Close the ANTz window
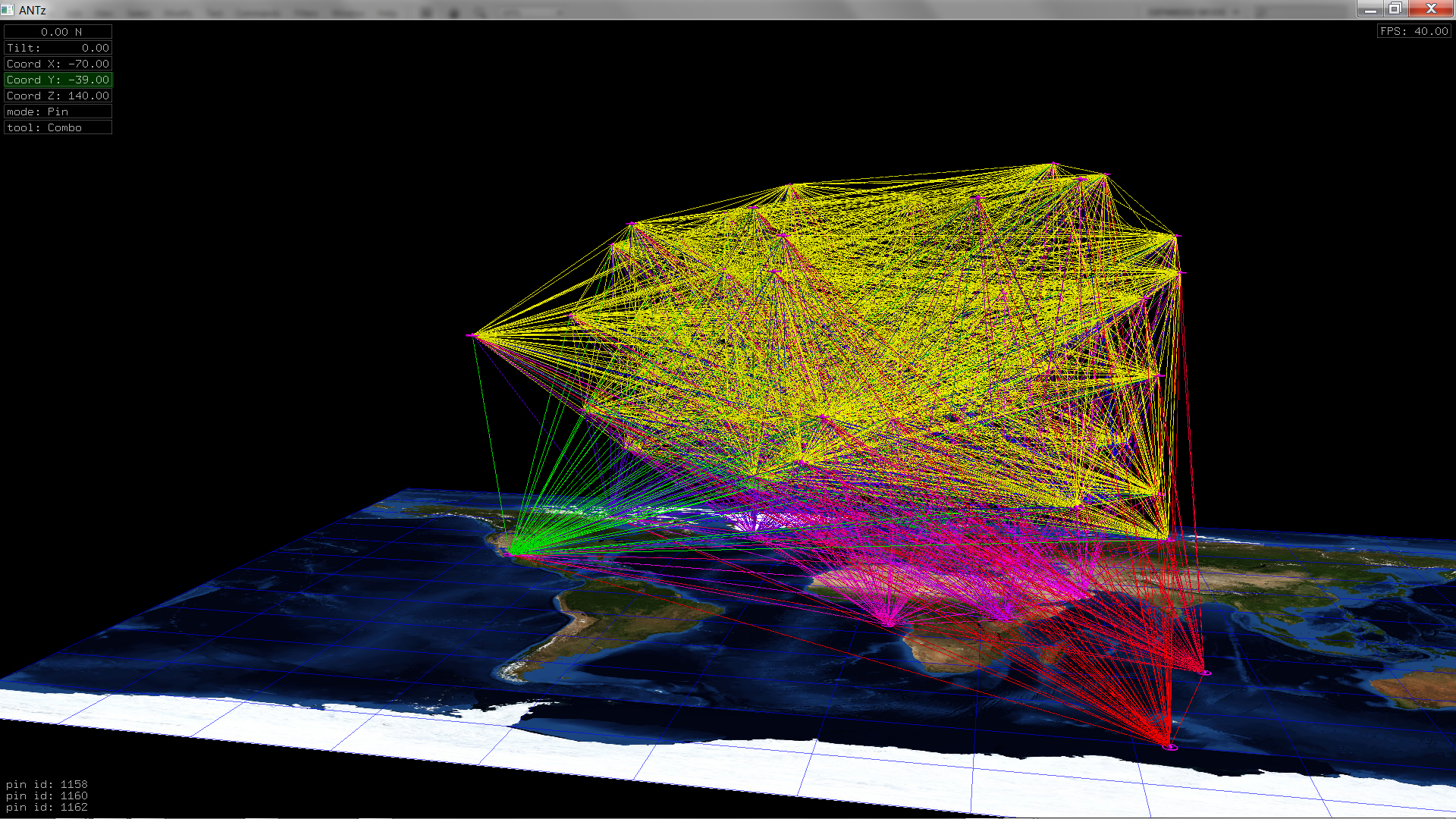 pyautogui.click(x=1431, y=9)
